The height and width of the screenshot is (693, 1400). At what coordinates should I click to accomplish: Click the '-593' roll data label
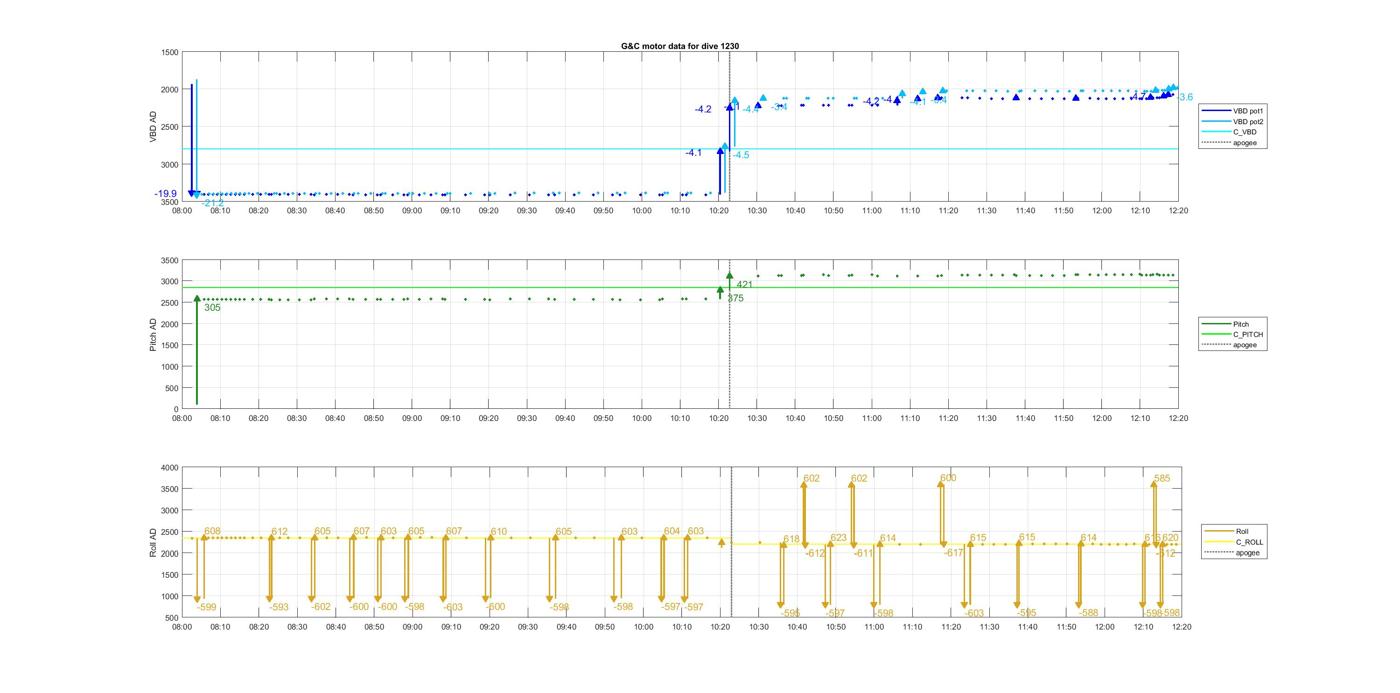(279, 607)
